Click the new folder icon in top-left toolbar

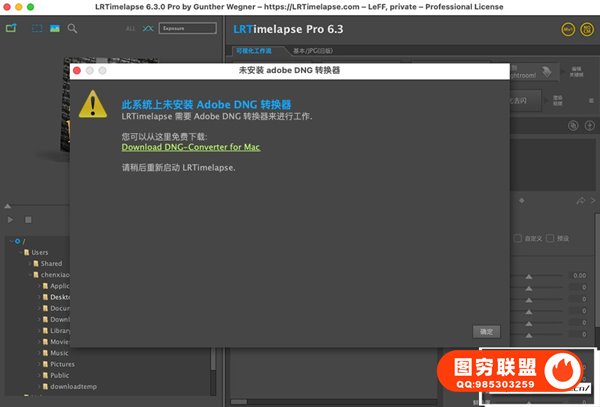click(12, 28)
